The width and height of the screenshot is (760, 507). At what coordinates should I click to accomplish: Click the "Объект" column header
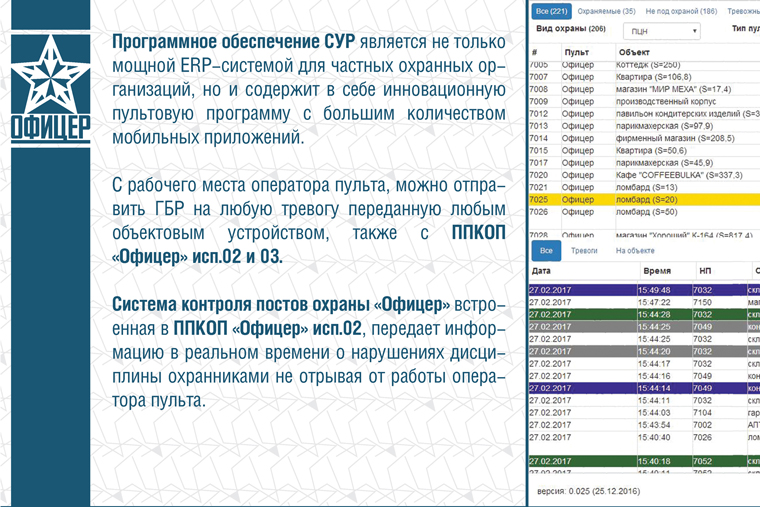(634, 52)
